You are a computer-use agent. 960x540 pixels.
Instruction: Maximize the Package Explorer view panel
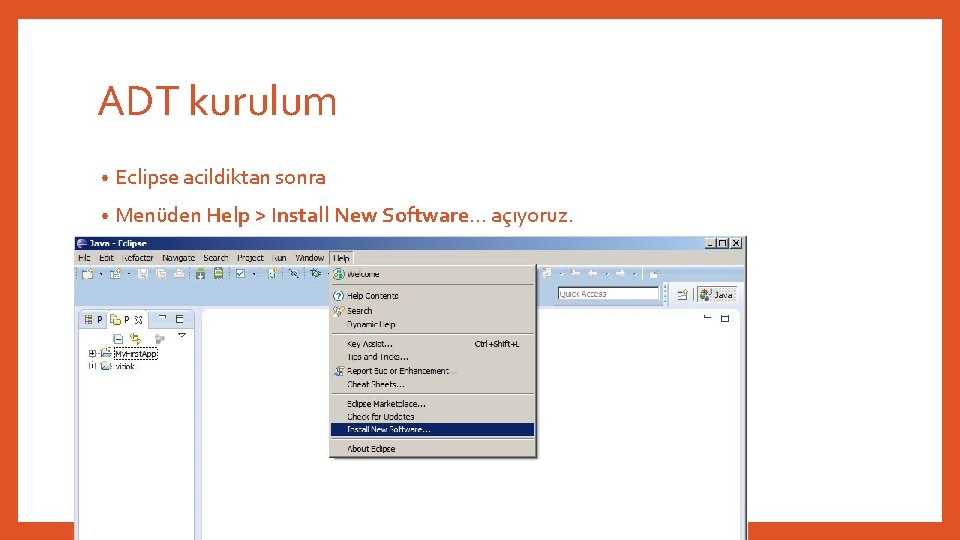179,319
